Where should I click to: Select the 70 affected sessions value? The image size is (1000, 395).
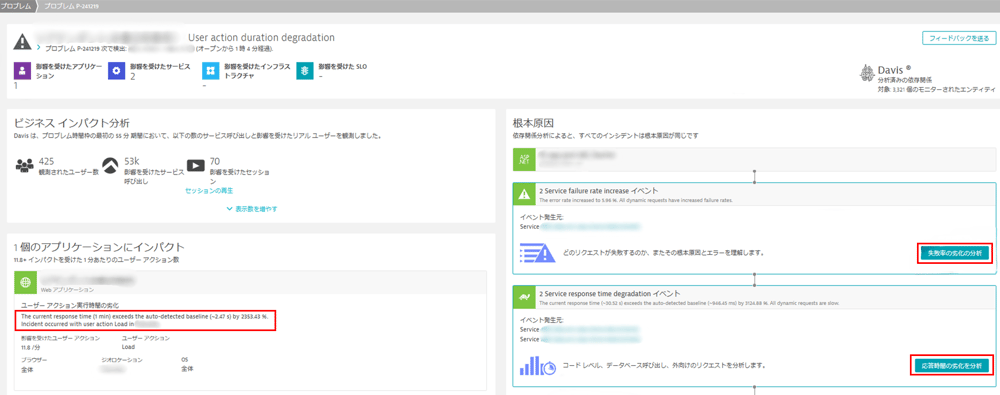[x=214, y=161]
